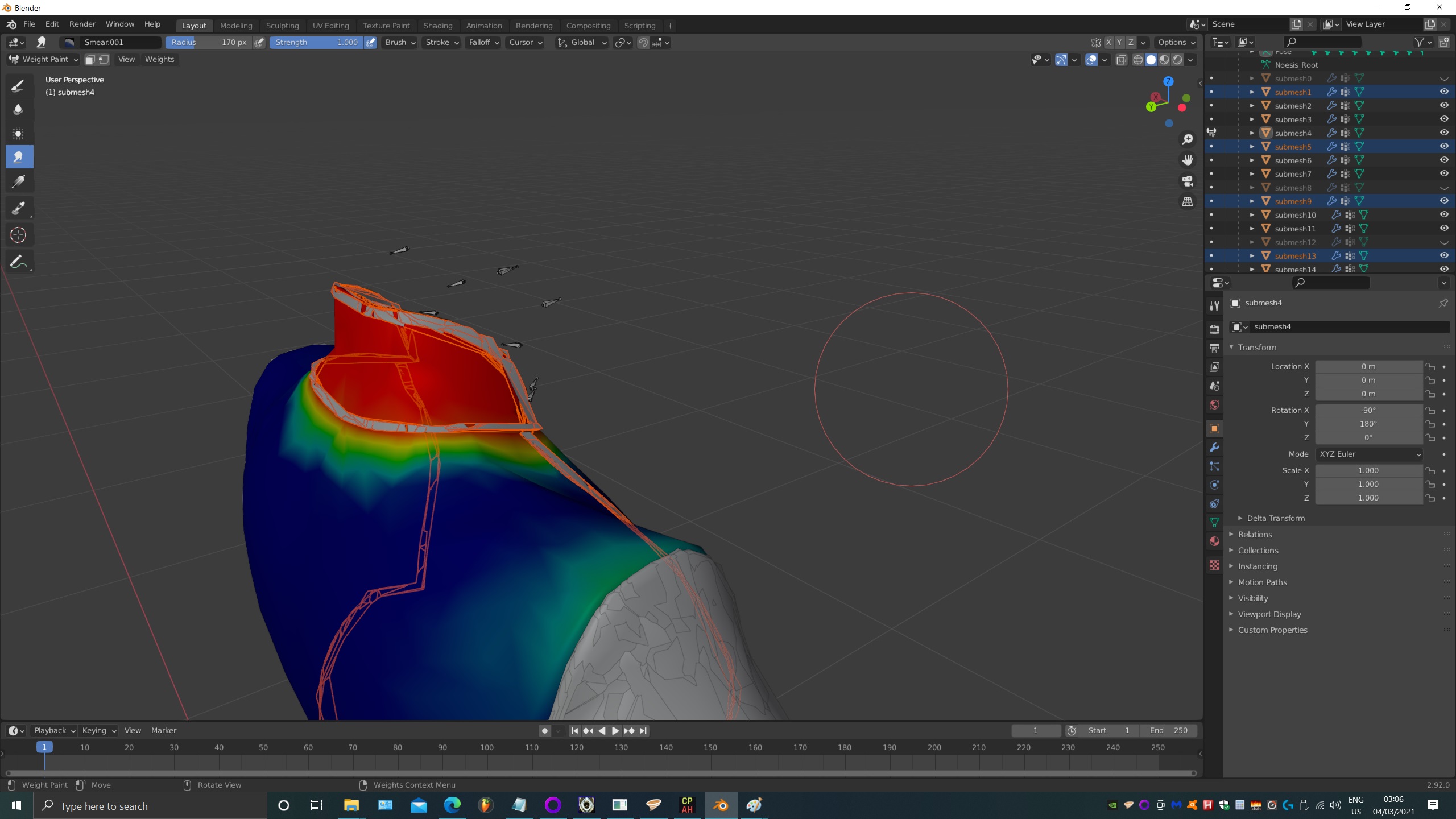Screen dimensions: 1456x819
Task: Open the XYZ Euler rotation mode dropdown
Action: (x=1370, y=454)
